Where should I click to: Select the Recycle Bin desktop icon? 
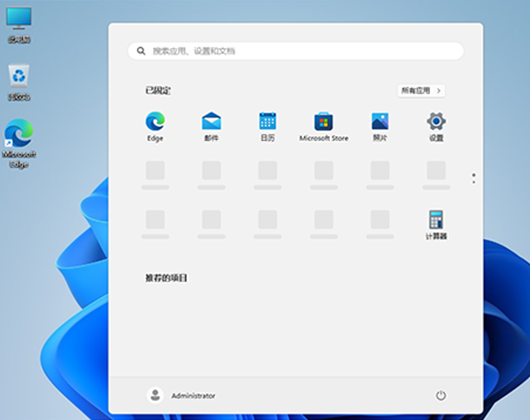click(19, 83)
